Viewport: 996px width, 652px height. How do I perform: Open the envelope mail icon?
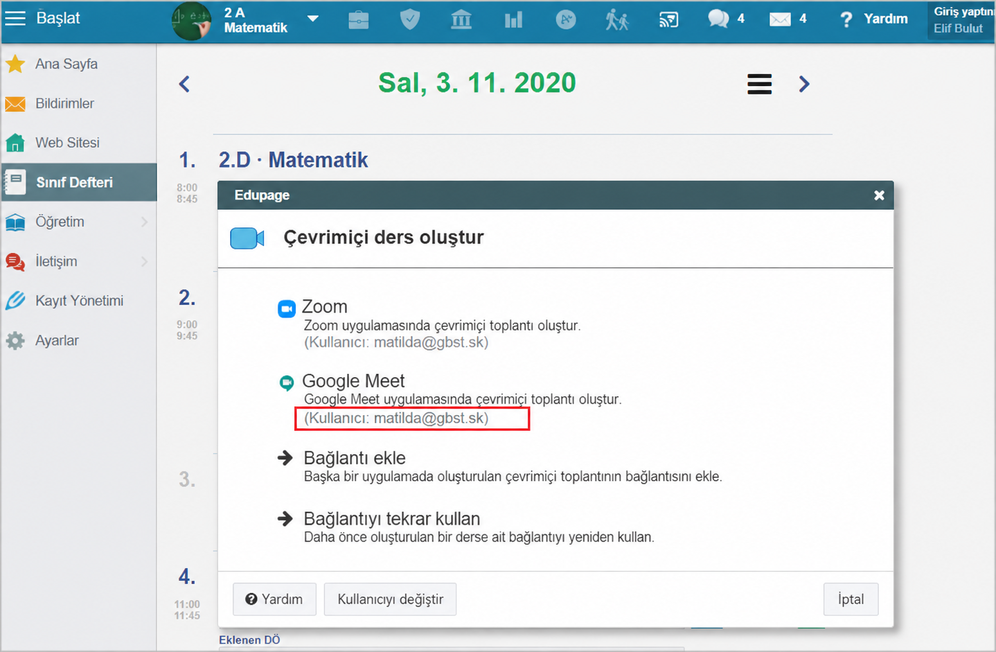(x=780, y=20)
